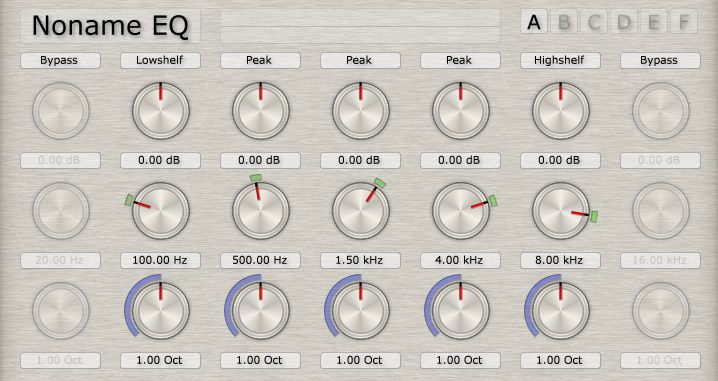Click the disabled gain knob of the 16.00 kHz band

661,110
